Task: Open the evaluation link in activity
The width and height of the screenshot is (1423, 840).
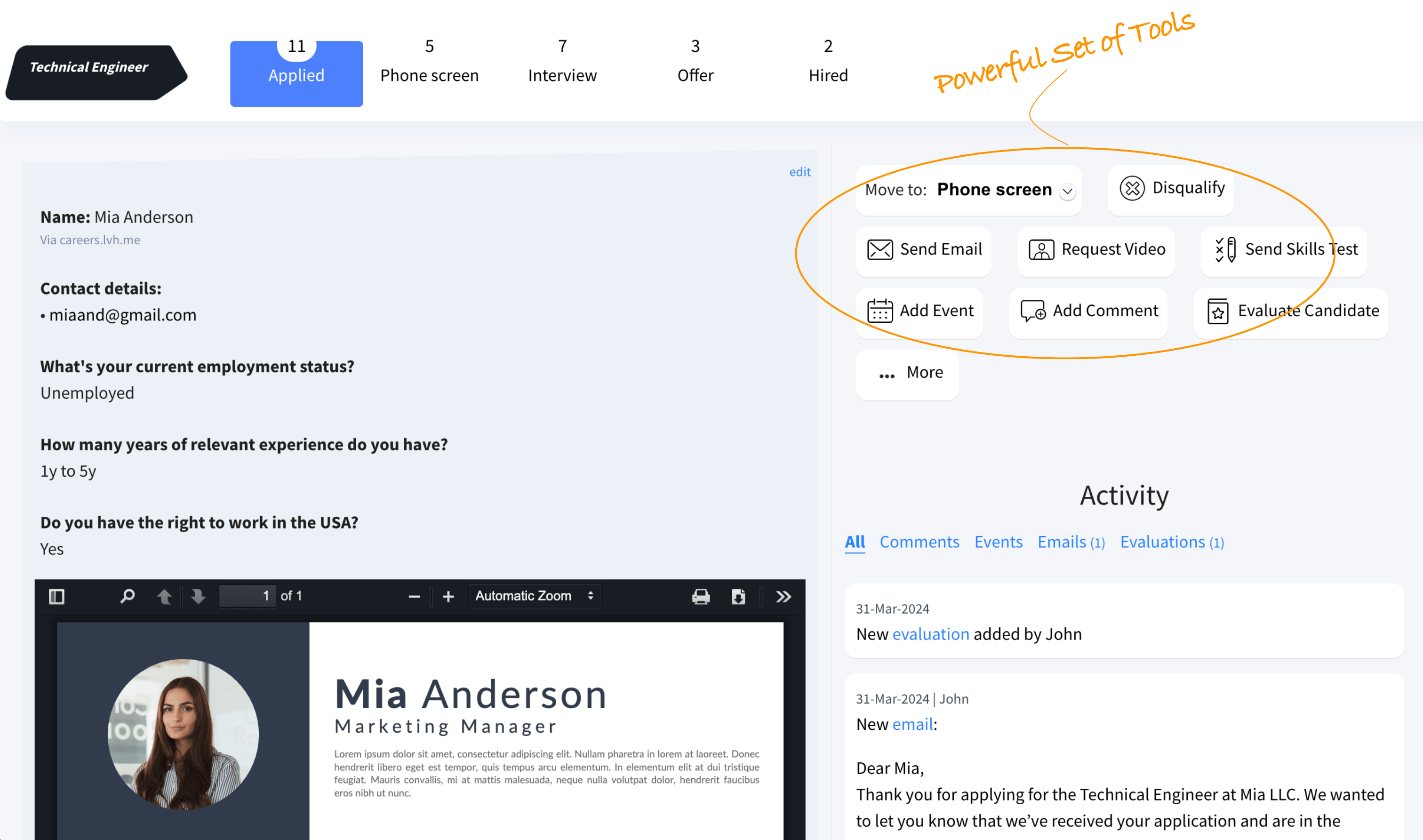Action: tap(931, 634)
